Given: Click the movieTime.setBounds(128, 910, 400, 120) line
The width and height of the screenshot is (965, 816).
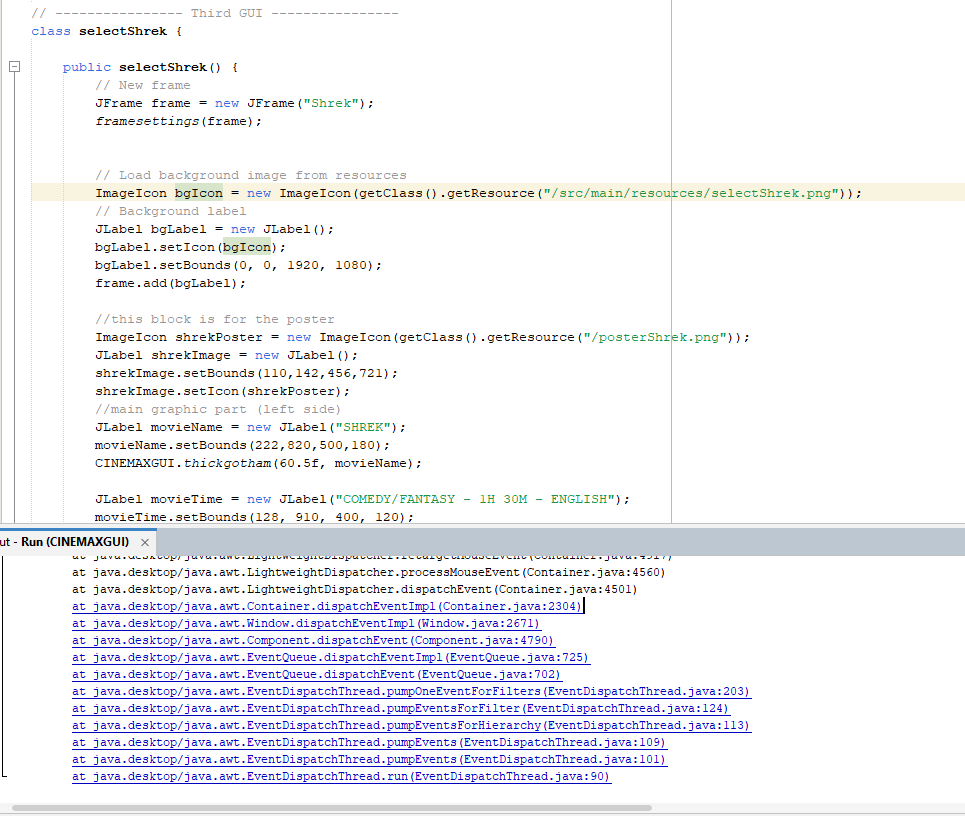Looking at the screenshot, I should (254, 517).
